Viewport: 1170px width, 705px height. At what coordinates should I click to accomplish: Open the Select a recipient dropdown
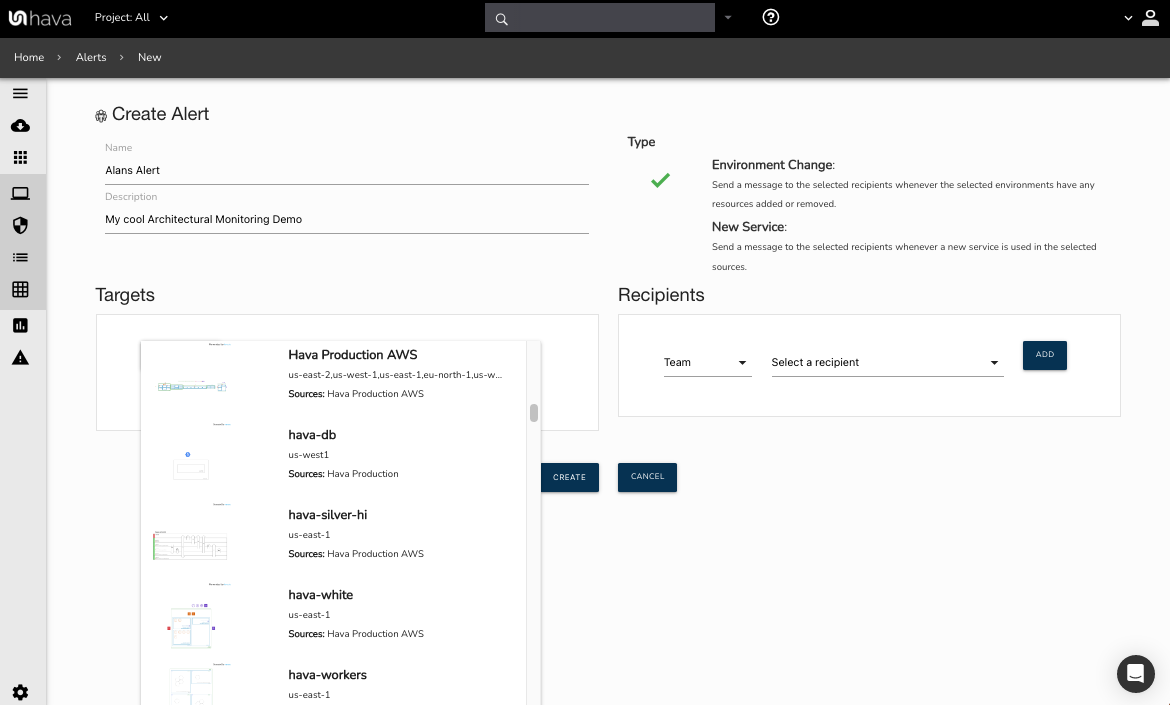click(x=887, y=363)
